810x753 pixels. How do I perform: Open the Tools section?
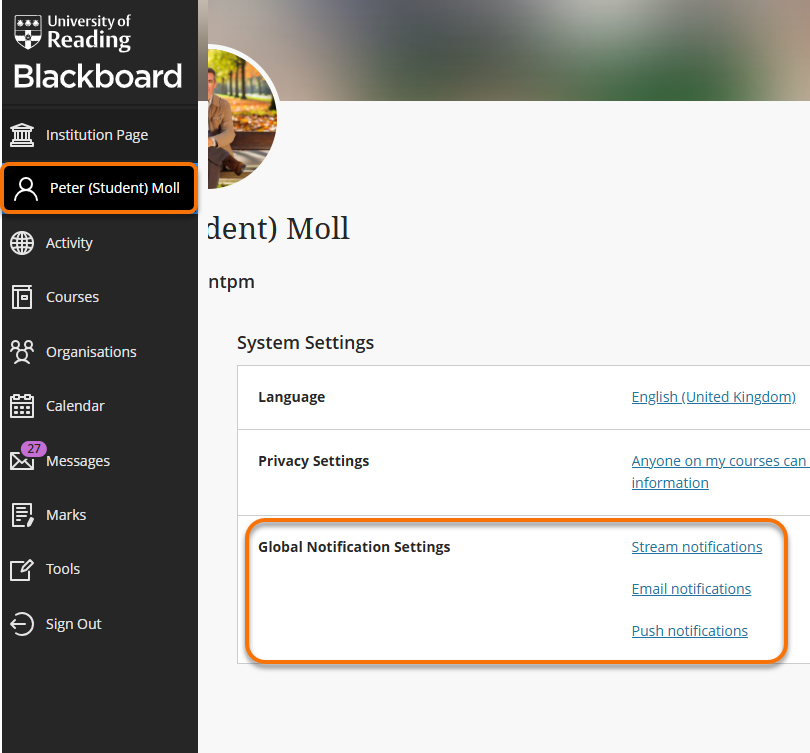coord(61,568)
